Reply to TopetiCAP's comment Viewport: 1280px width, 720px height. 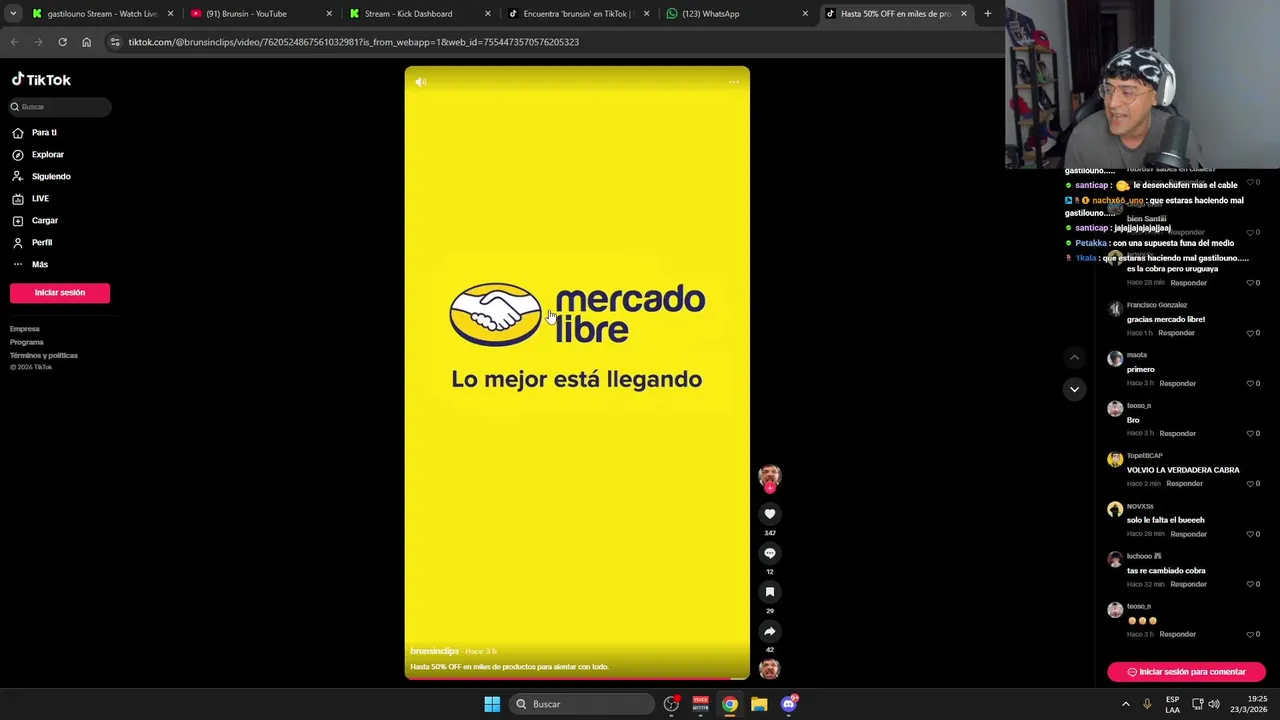(1184, 483)
